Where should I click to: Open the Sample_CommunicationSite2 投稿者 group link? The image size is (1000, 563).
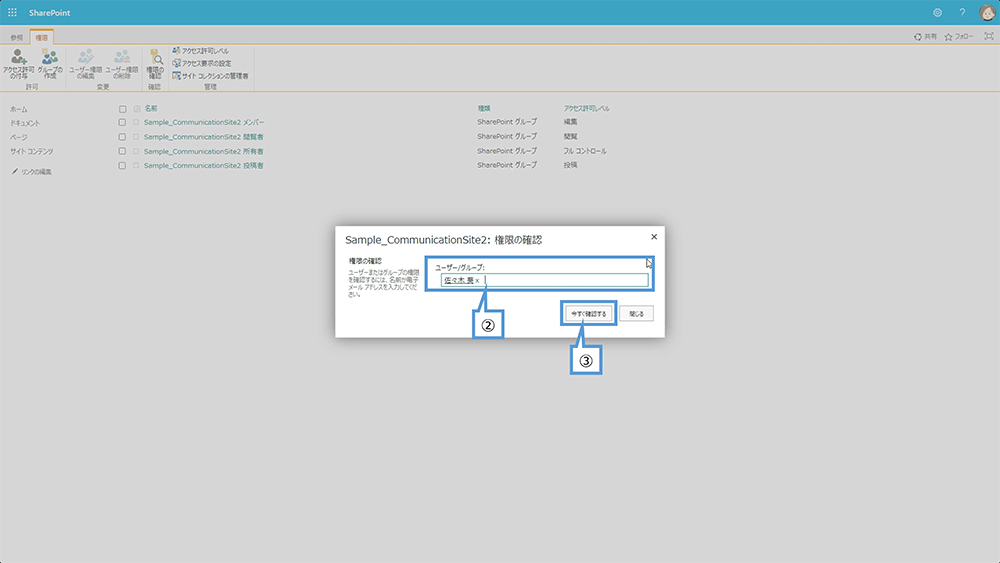[x=203, y=165]
